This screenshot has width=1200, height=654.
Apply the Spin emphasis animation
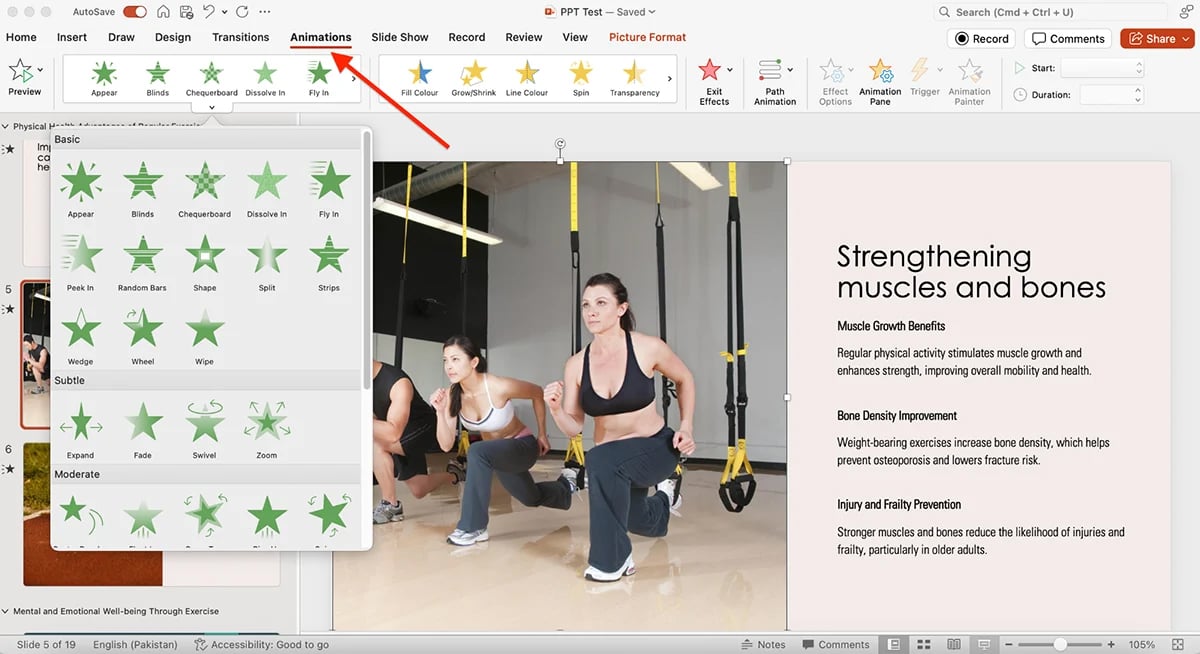click(x=580, y=72)
